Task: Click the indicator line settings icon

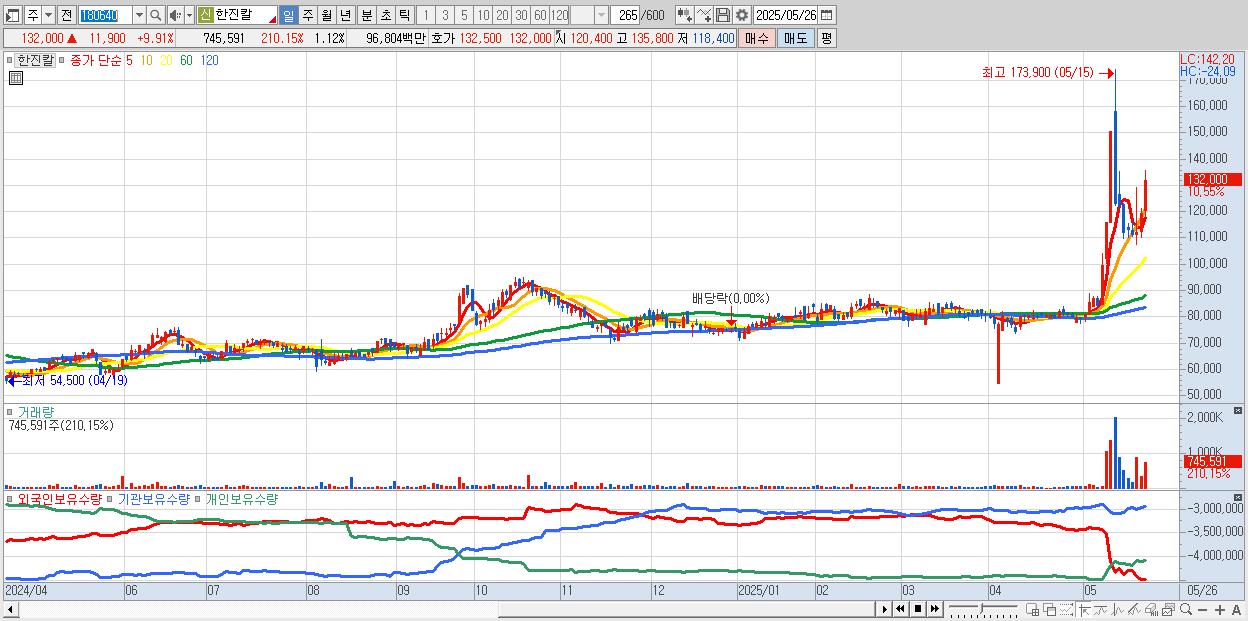Action: (703, 15)
